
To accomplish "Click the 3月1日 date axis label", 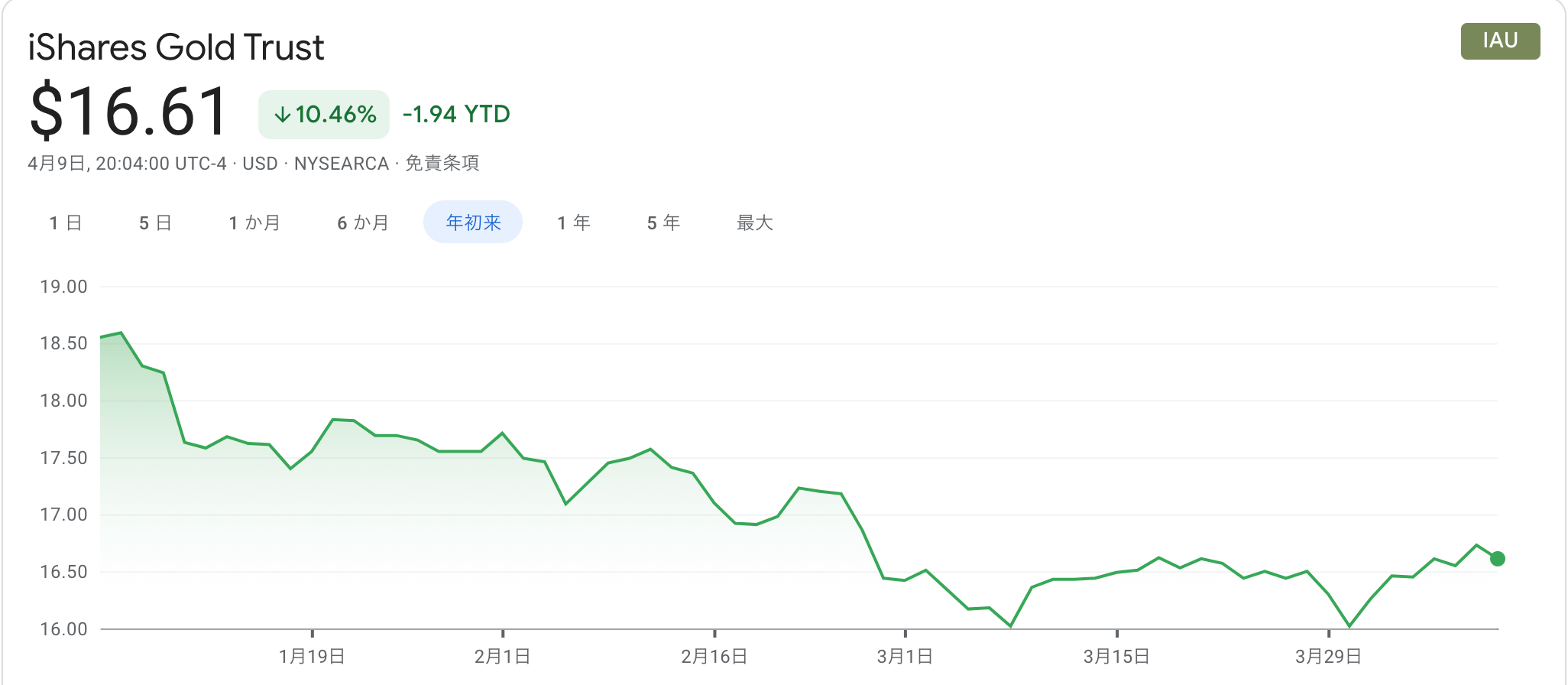I will tap(905, 657).
